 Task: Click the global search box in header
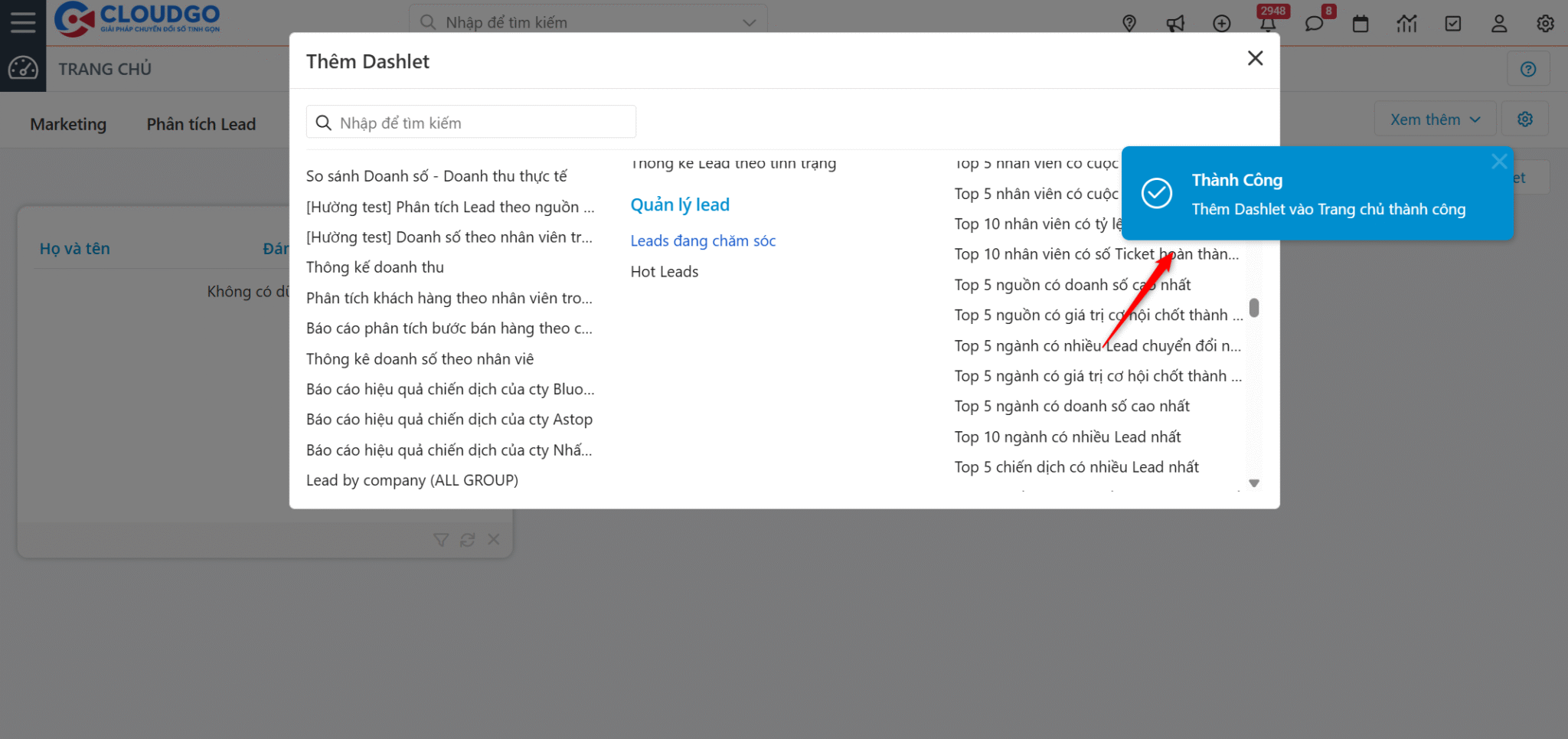(x=588, y=23)
